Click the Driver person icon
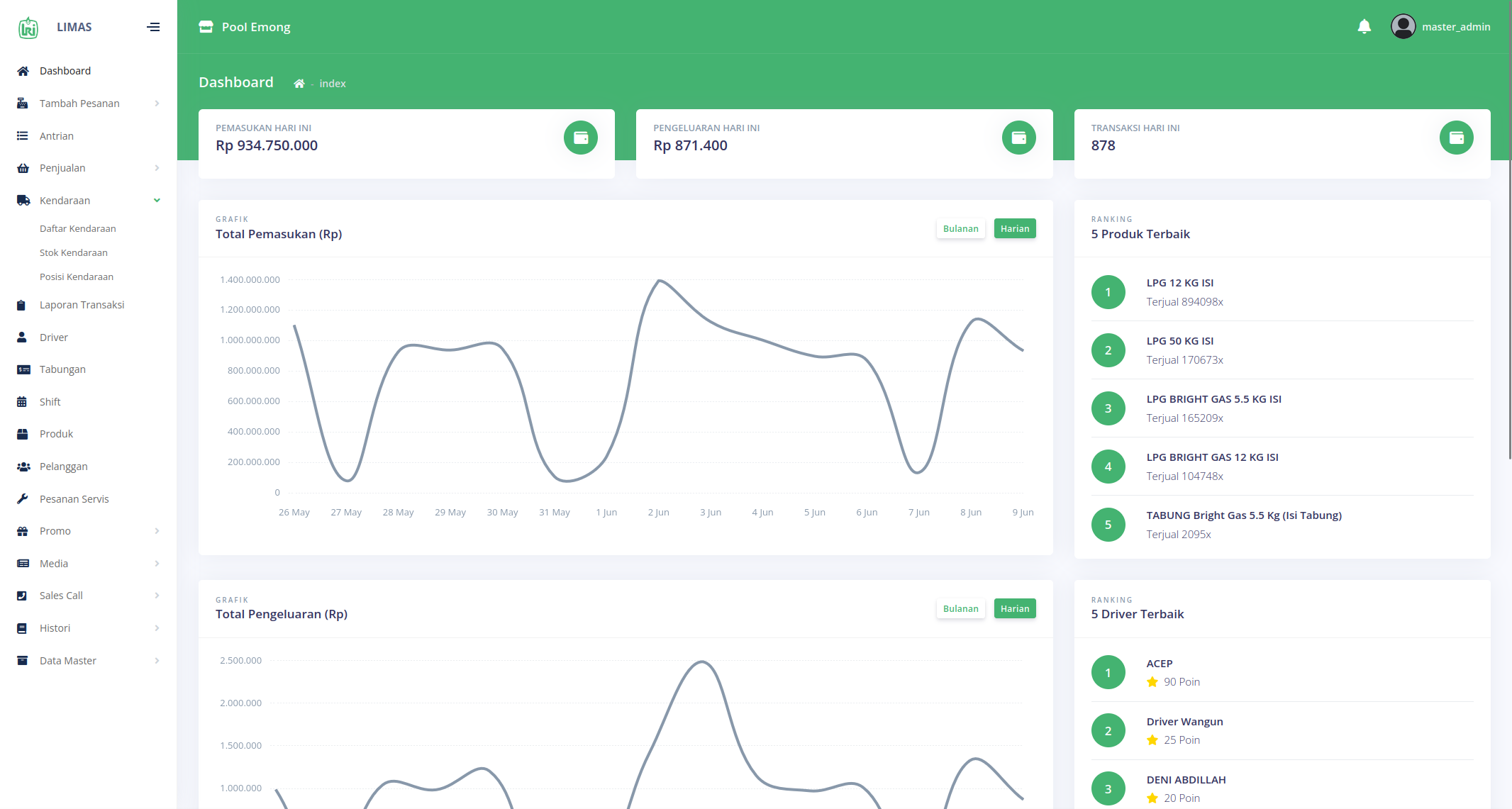The width and height of the screenshot is (1512, 809). pyautogui.click(x=22, y=337)
